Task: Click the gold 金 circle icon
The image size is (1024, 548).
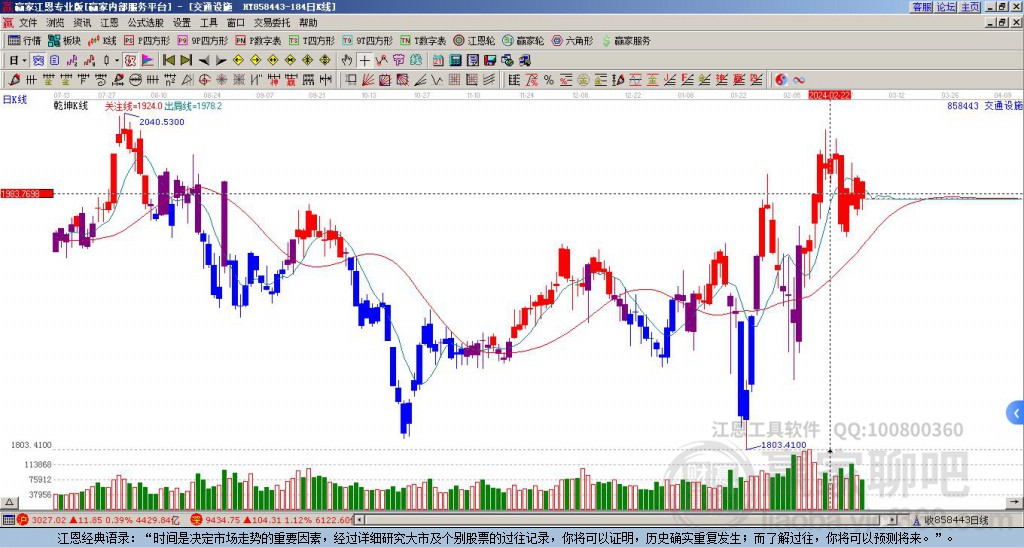Action: point(583,80)
